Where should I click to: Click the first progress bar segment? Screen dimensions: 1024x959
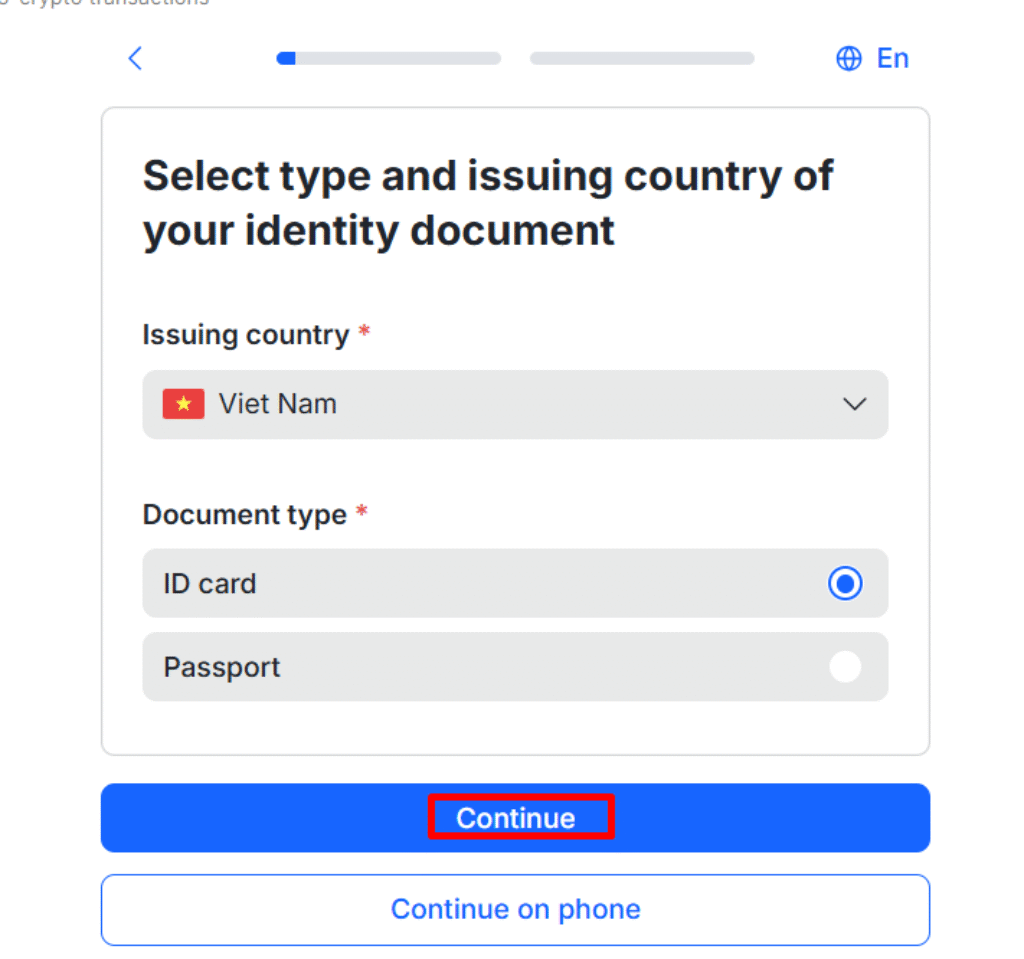pos(388,59)
